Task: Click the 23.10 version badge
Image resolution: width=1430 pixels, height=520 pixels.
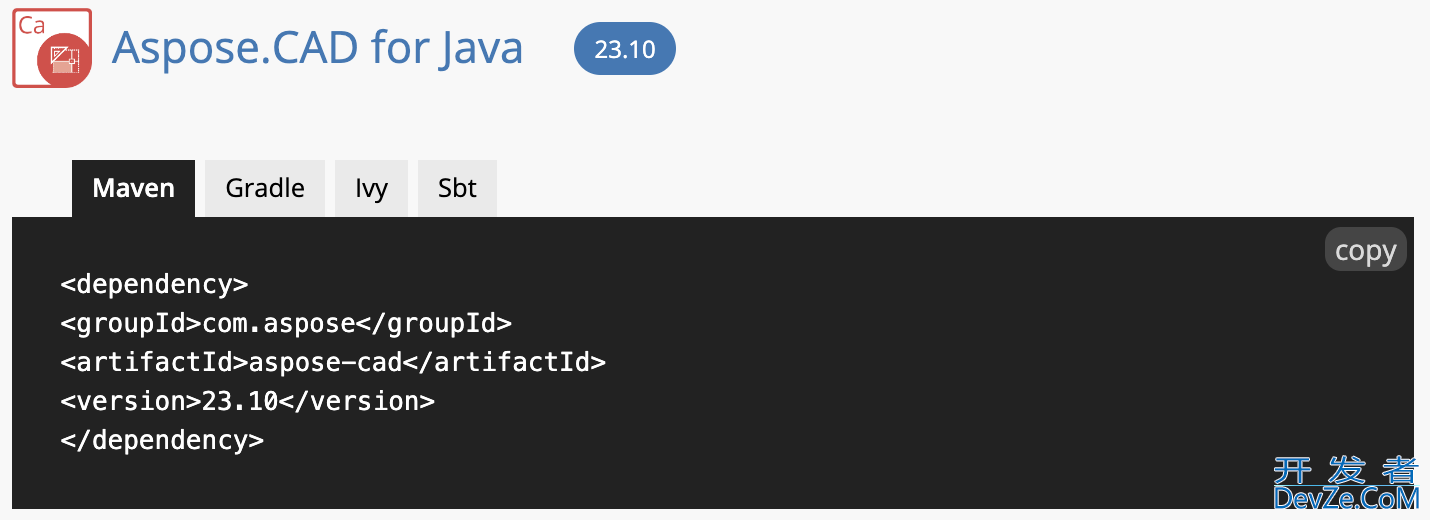Action: [x=624, y=49]
